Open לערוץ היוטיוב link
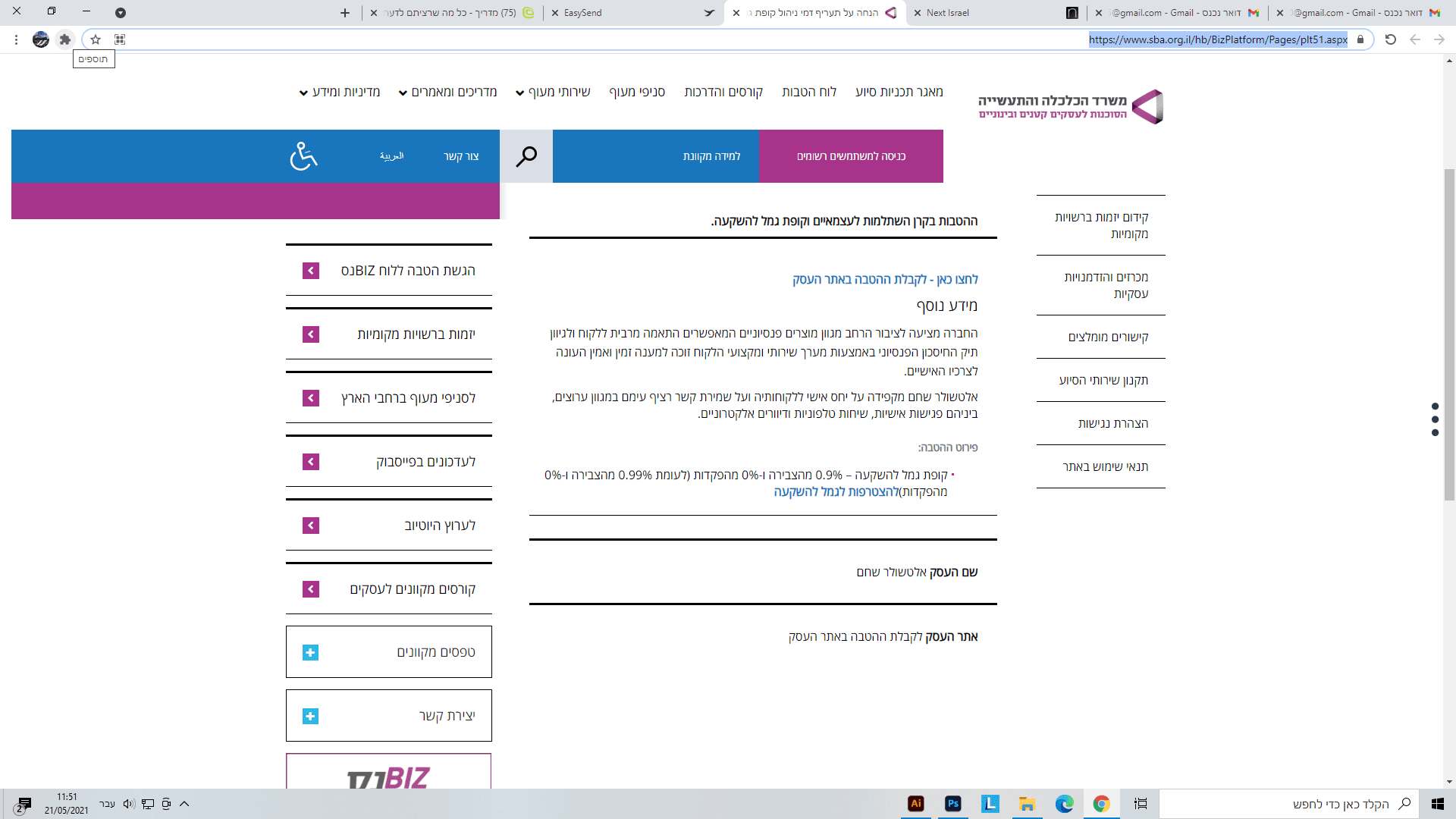1456x819 pixels. (440, 526)
